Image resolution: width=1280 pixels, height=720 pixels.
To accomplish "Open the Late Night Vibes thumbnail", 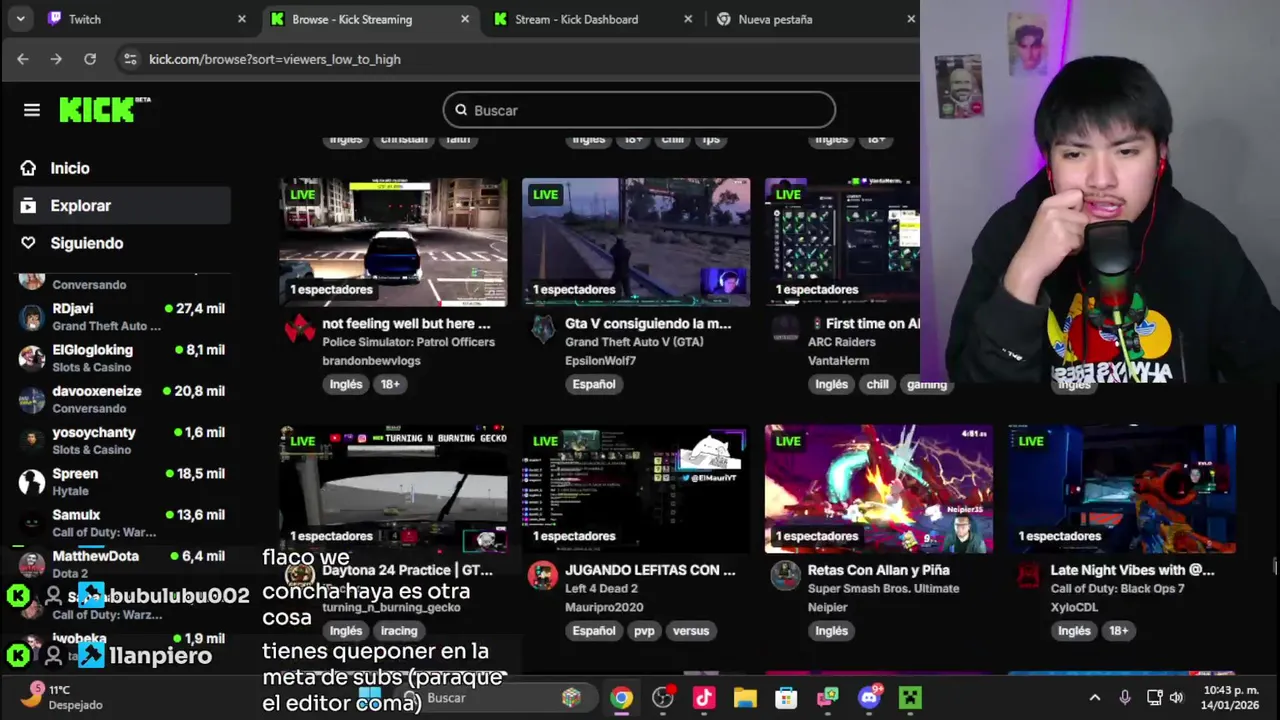I will click(x=1122, y=488).
